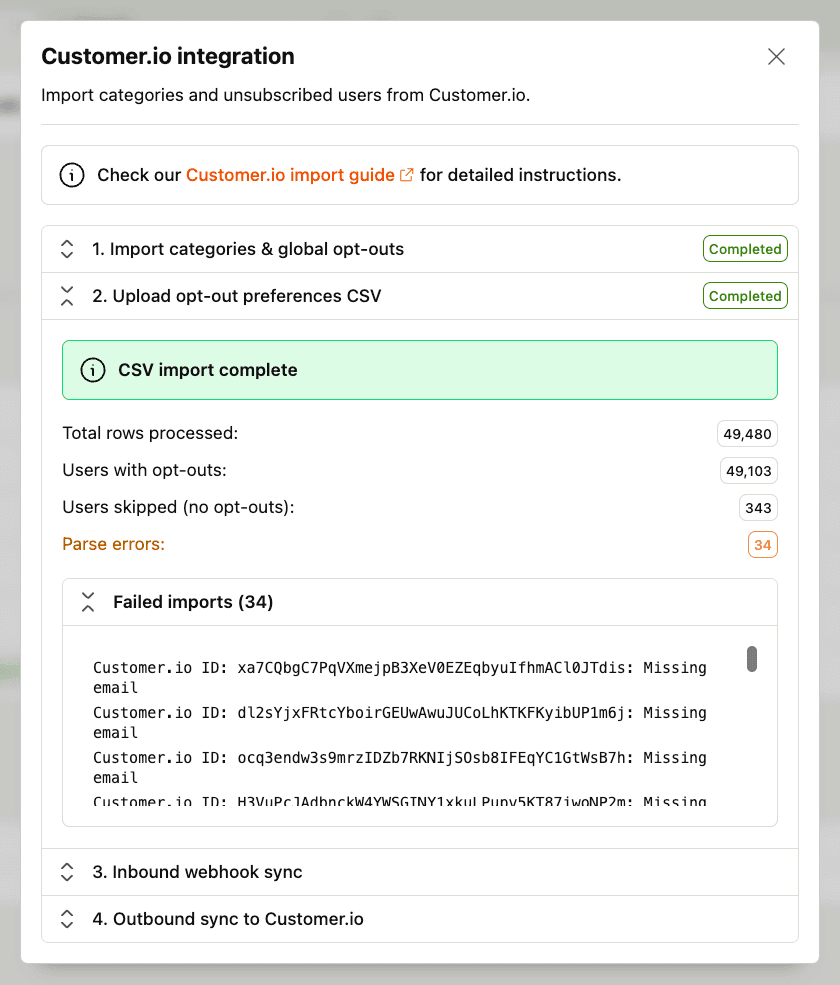
Task: Click the Customer.io integration heading
Action: (x=168, y=56)
